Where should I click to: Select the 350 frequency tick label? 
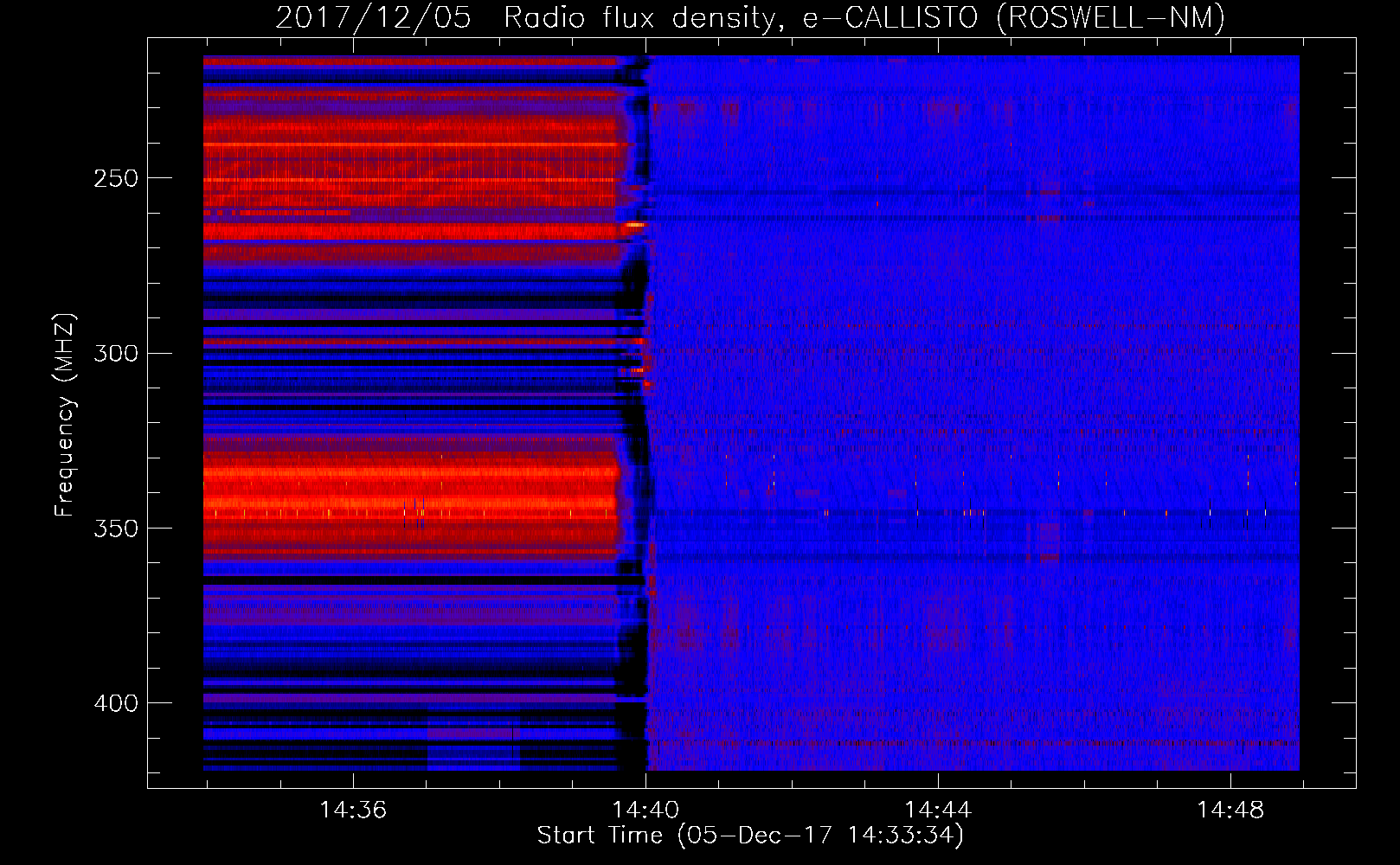click(116, 529)
